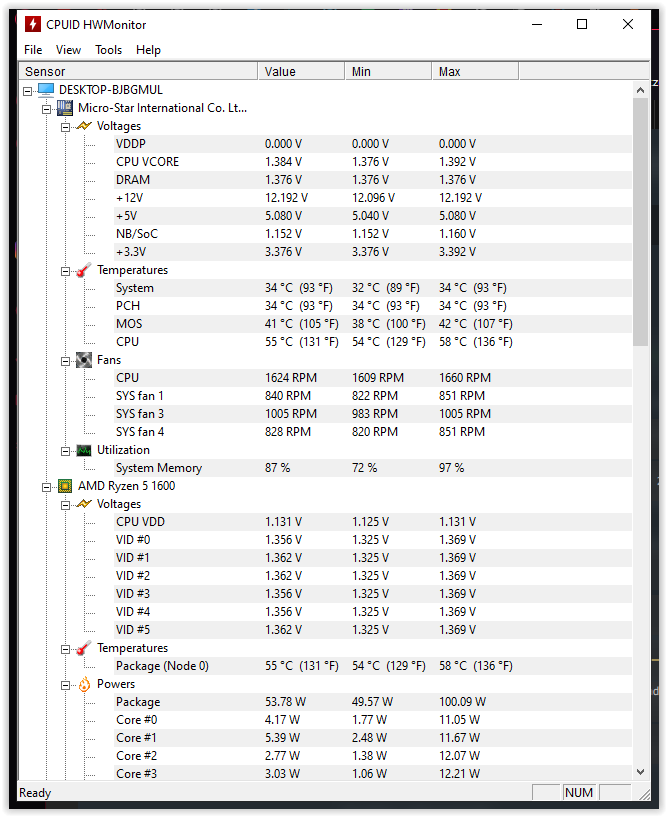Screen dimensions: 667x817
Task: Maximize the HWMonitor window
Action: (x=582, y=24)
